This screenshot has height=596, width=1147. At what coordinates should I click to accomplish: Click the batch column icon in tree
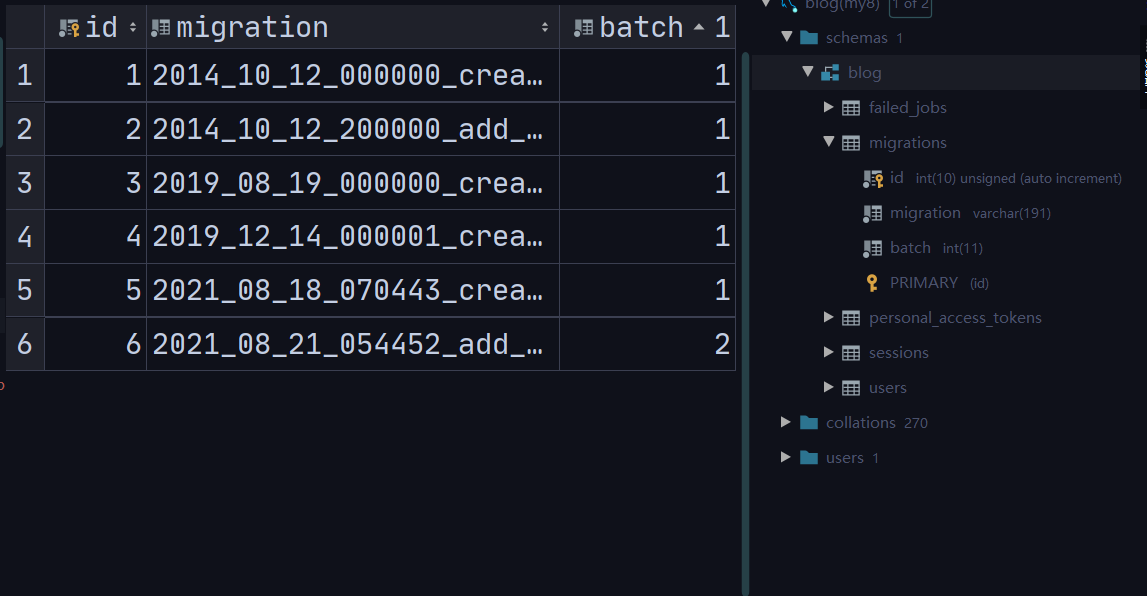click(x=872, y=249)
